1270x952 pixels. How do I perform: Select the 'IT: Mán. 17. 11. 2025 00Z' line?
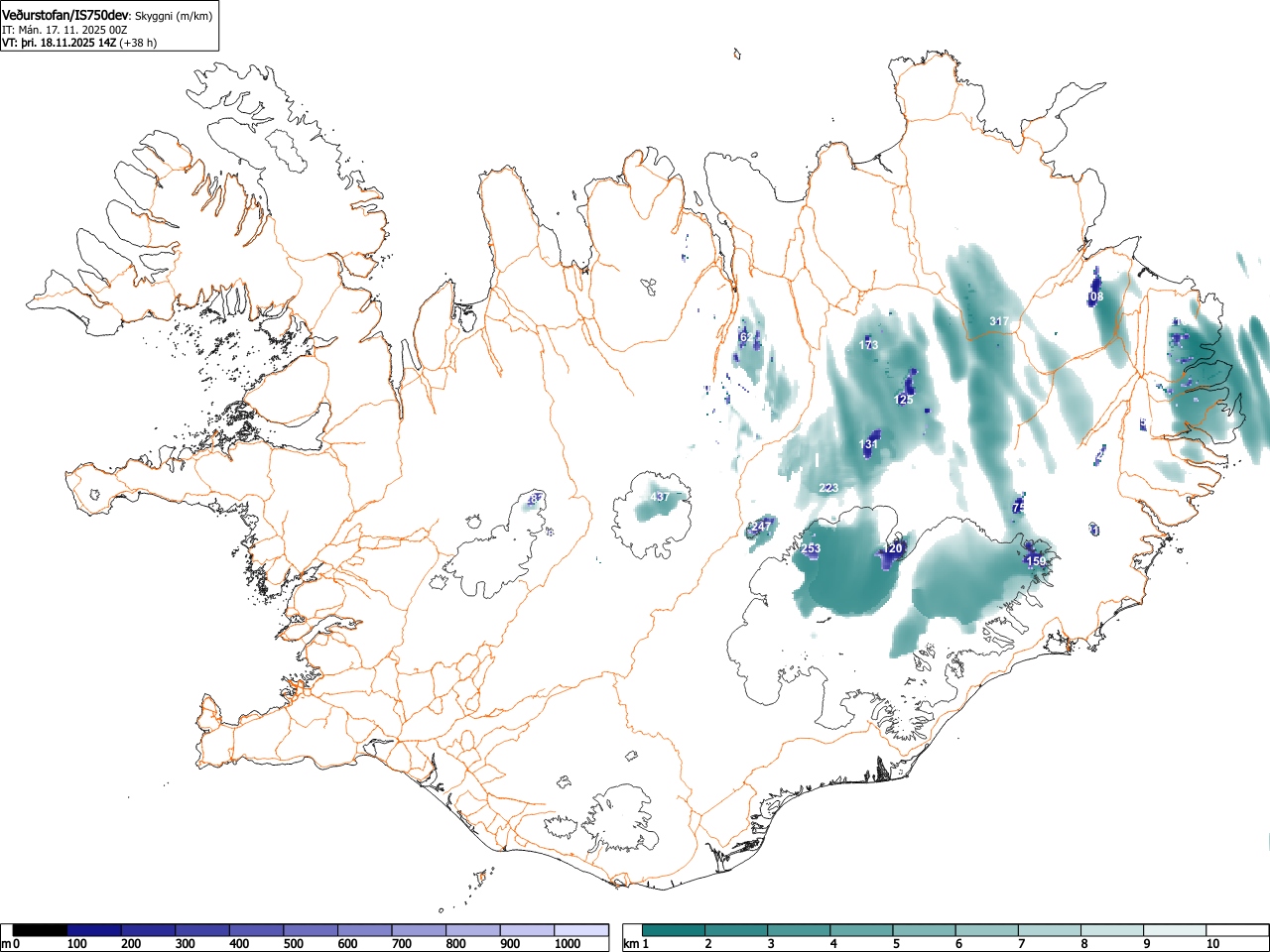(64, 30)
